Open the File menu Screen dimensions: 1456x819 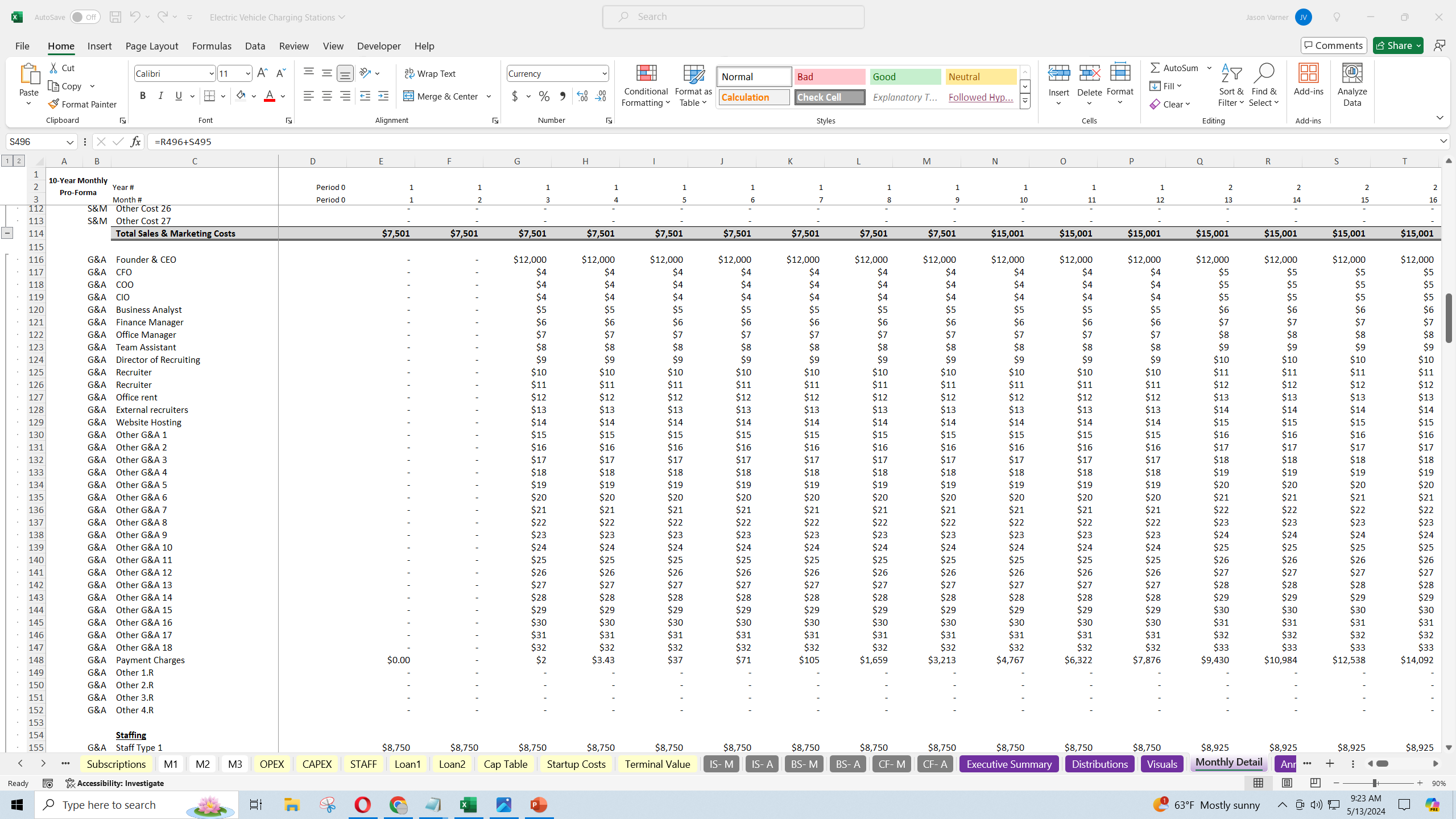pos(22,46)
